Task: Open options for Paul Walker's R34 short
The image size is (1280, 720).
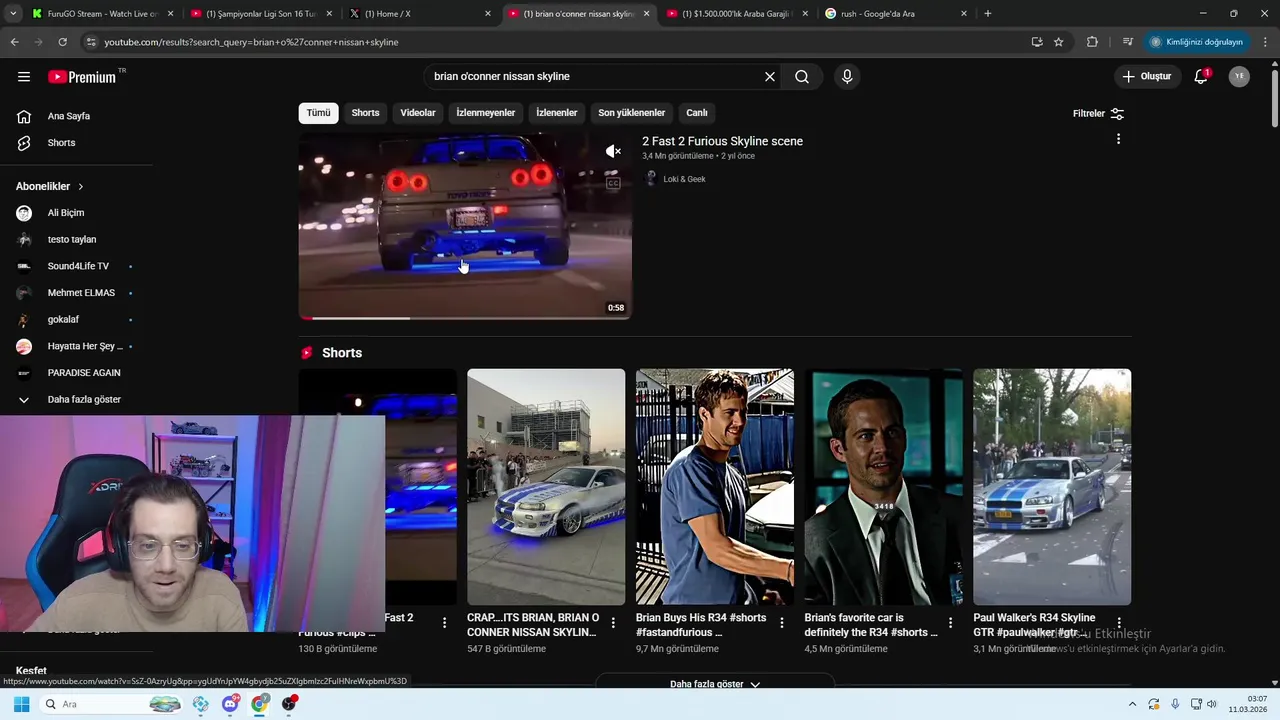Action: click(x=1119, y=623)
